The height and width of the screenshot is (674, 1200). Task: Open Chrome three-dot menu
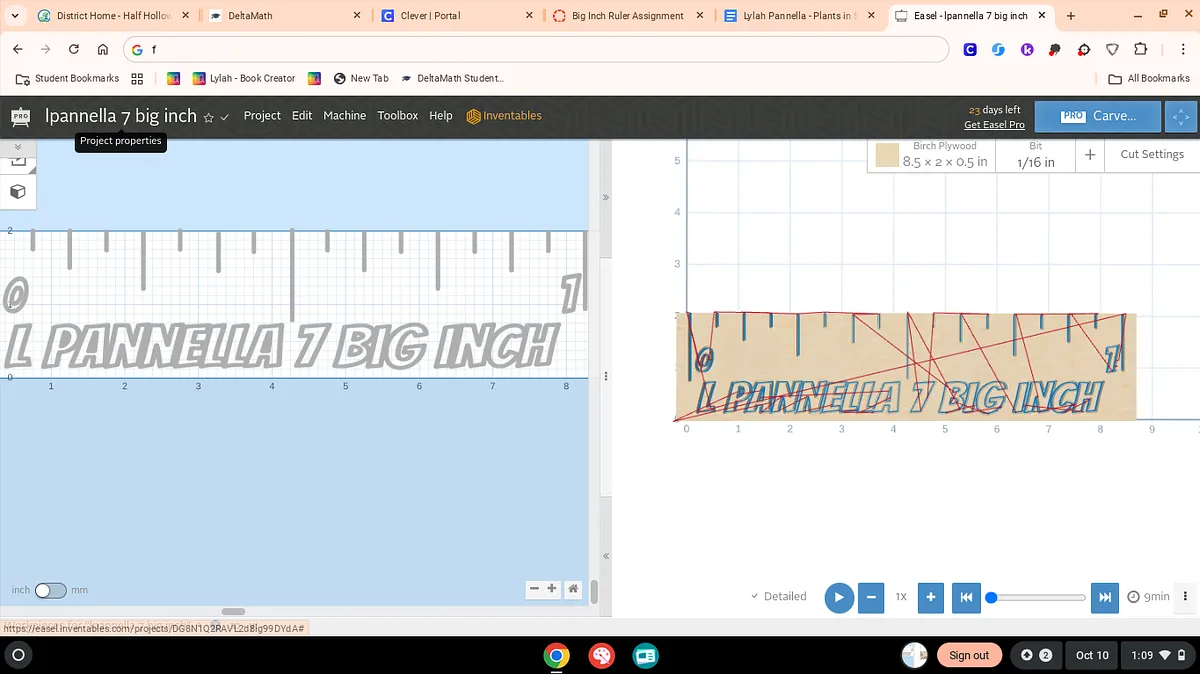(x=1181, y=49)
